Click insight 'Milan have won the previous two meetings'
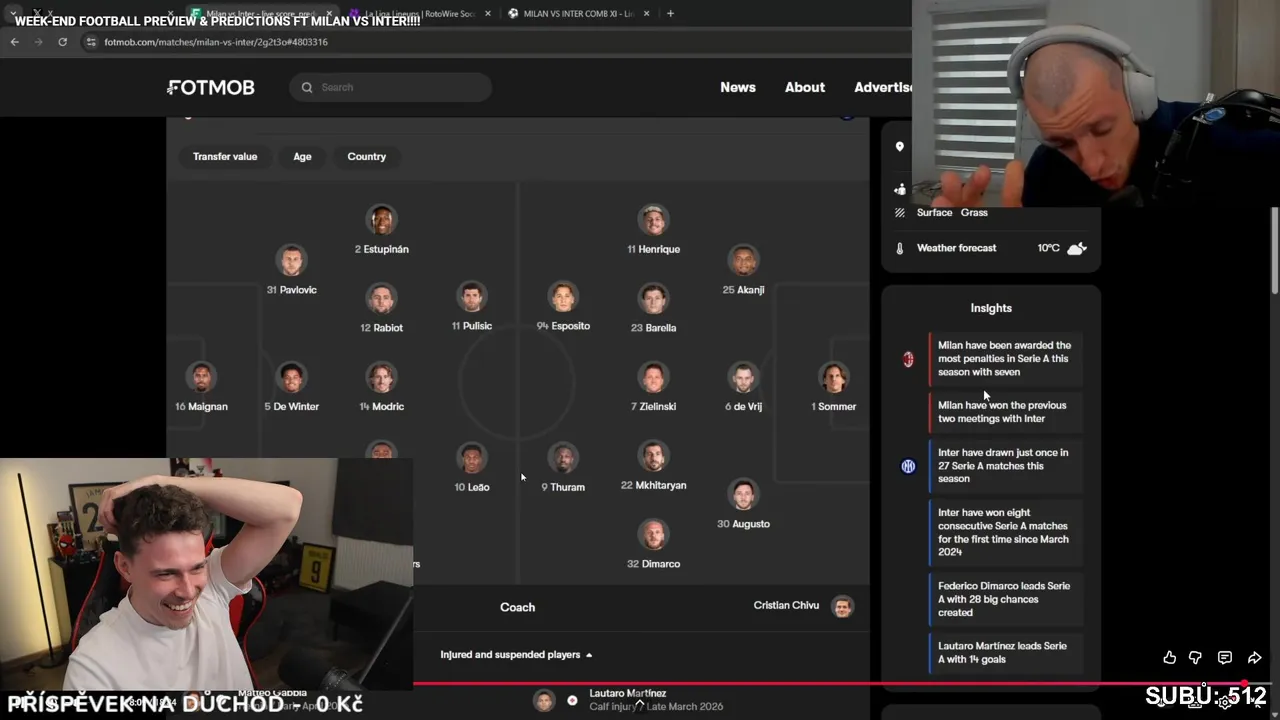Image resolution: width=1280 pixels, height=720 pixels. click(x=1004, y=412)
